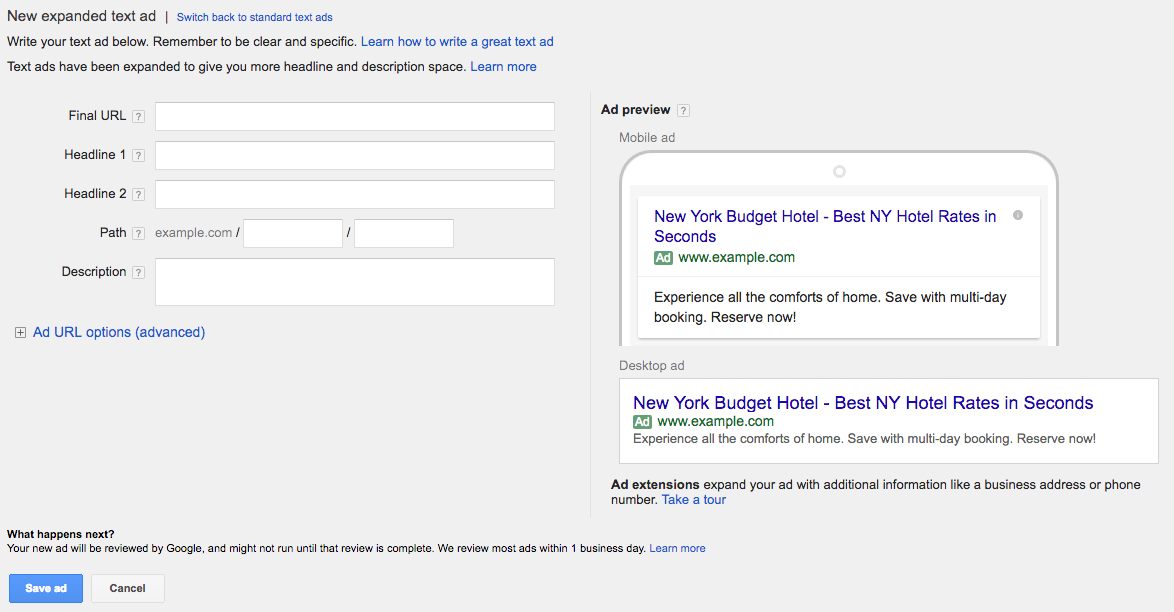
Task: Click the Cancel button
Action: pos(127,588)
